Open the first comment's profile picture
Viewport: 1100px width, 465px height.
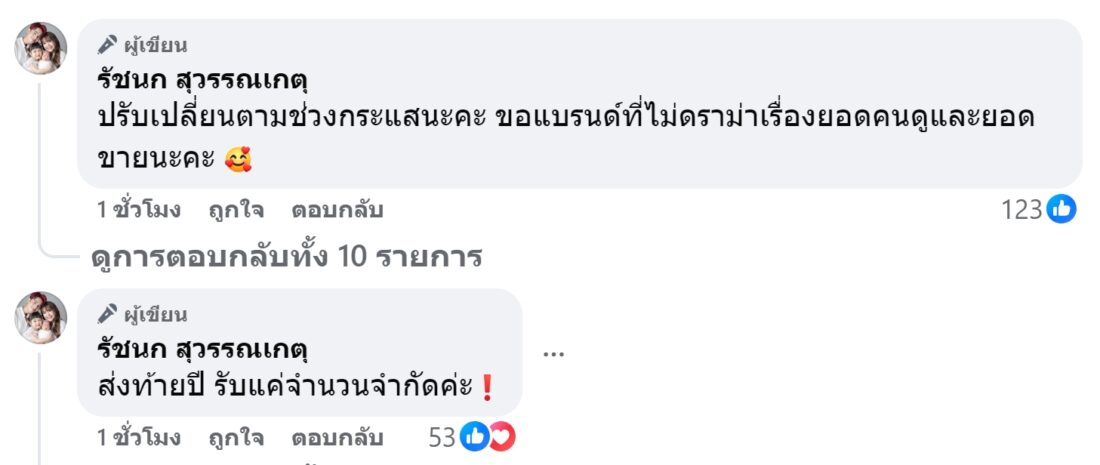pos(41,48)
